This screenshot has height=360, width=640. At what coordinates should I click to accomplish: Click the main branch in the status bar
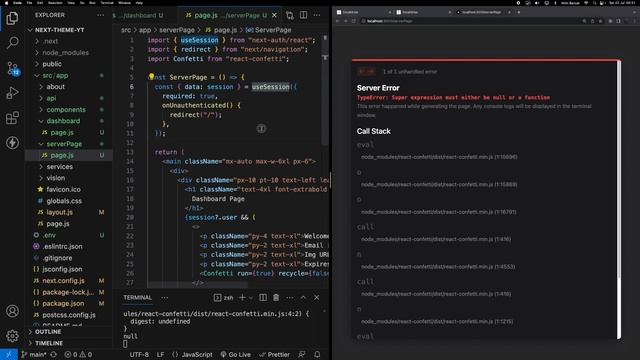(x=33, y=354)
